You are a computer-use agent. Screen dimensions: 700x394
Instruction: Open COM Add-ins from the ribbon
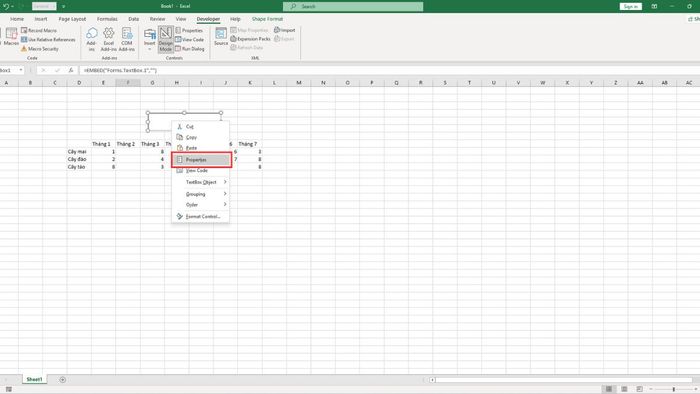(127, 39)
